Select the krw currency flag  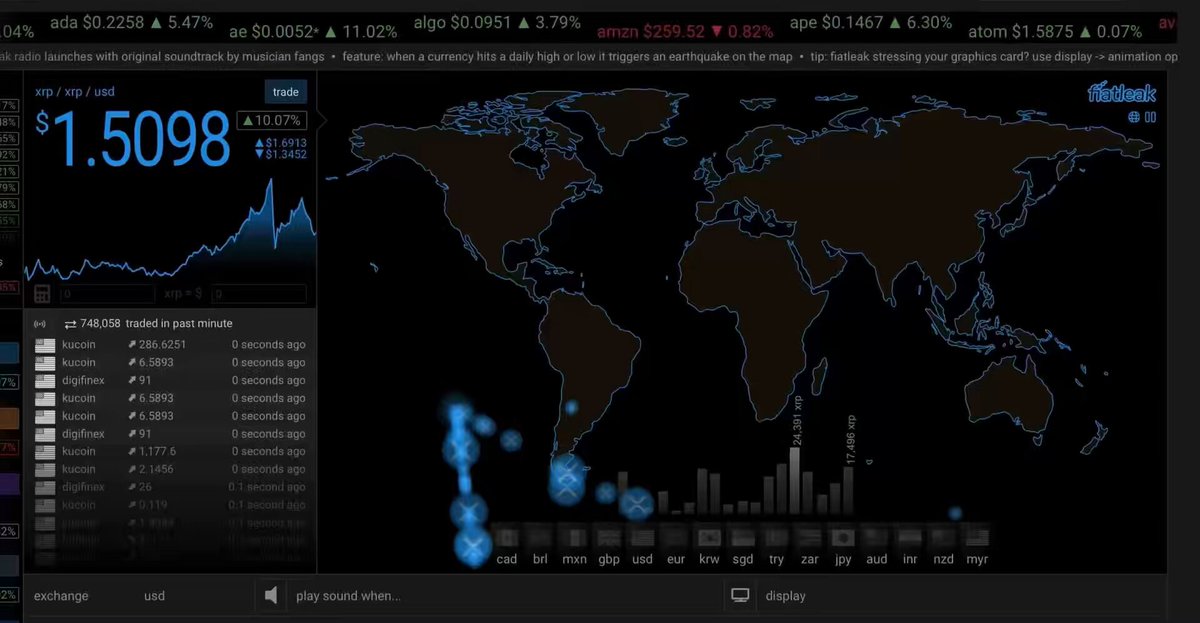point(709,537)
